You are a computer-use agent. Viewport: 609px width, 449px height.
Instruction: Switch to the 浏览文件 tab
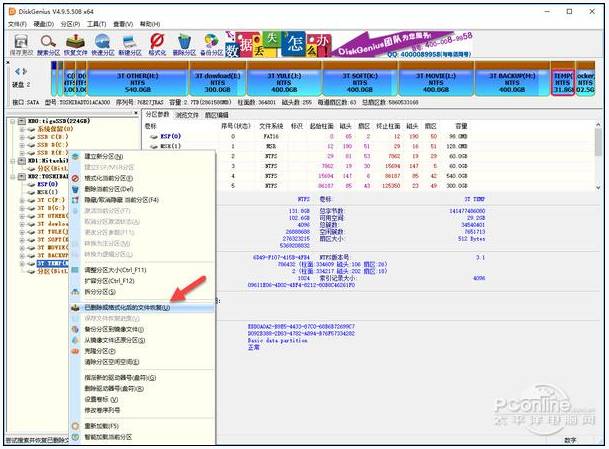coord(187,115)
